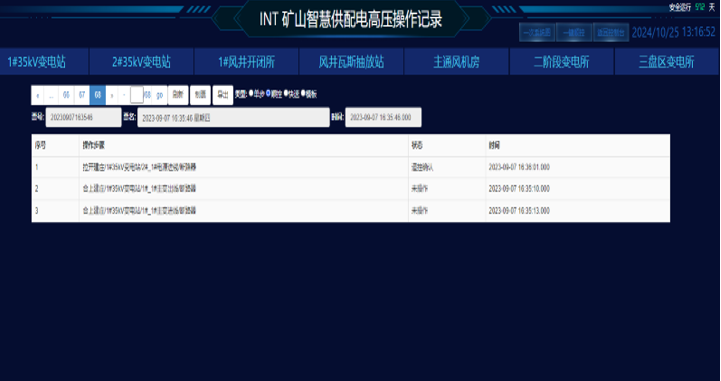The height and width of the screenshot is (381, 721).
Task: Open the 三盘区变电所 tab
Action: 666,62
